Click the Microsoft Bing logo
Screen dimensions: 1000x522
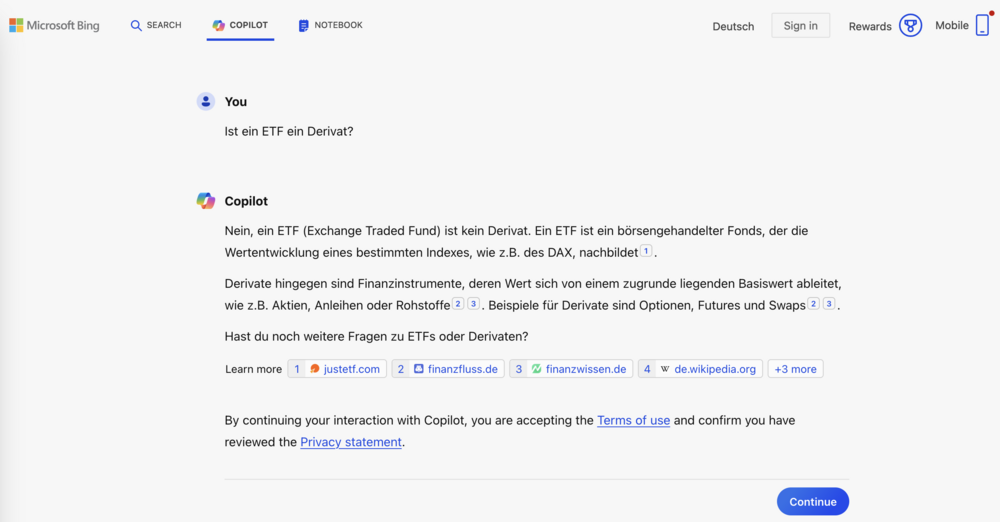click(x=55, y=26)
